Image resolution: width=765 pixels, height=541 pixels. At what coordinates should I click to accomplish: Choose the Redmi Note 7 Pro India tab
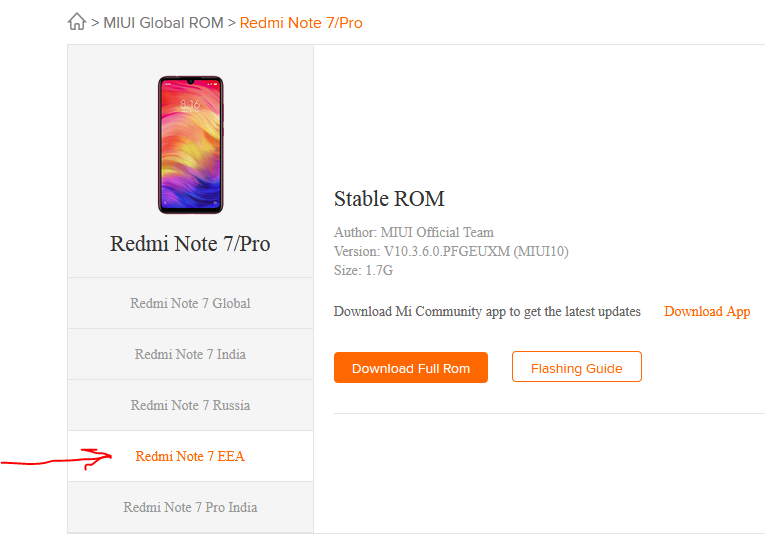click(190, 507)
